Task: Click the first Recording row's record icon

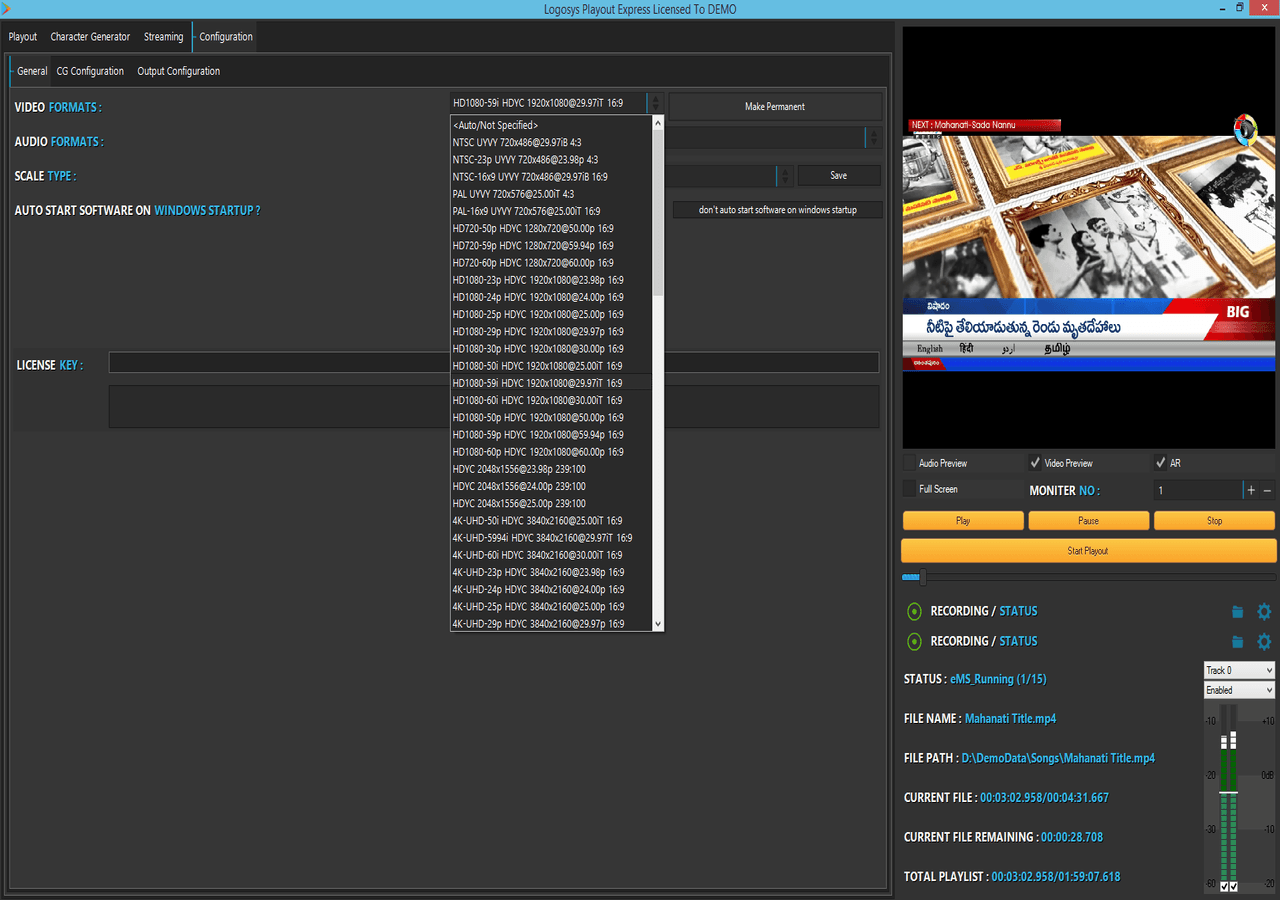Action: click(914, 611)
